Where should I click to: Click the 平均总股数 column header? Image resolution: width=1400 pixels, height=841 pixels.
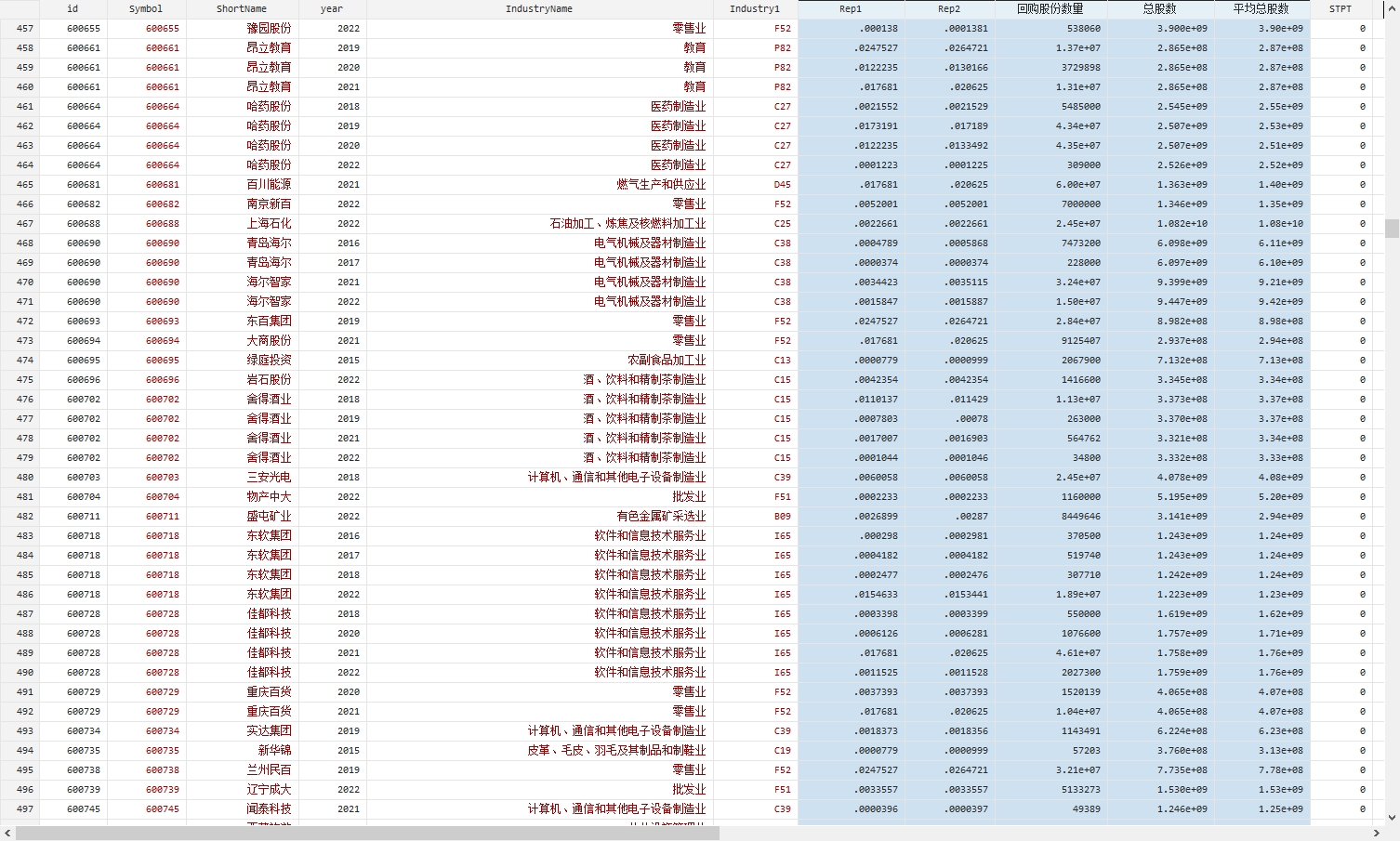click(x=1261, y=8)
